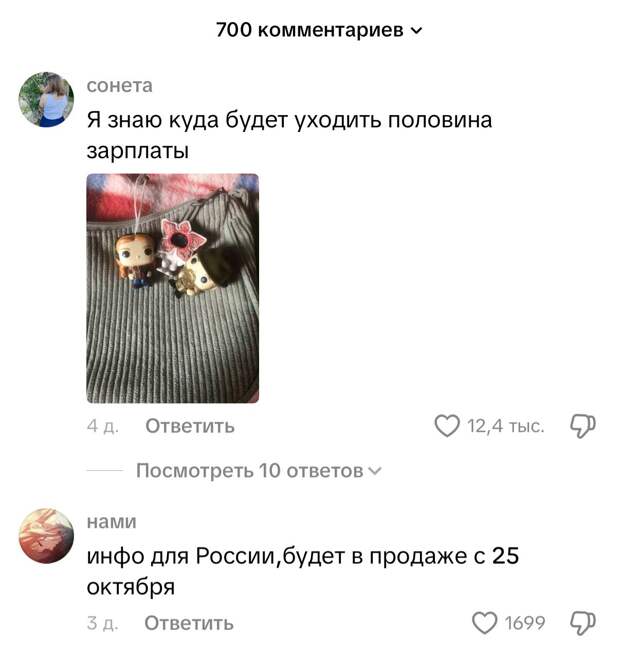Like сонета's comment with the heart icon
The image size is (620, 650).
point(447,426)
